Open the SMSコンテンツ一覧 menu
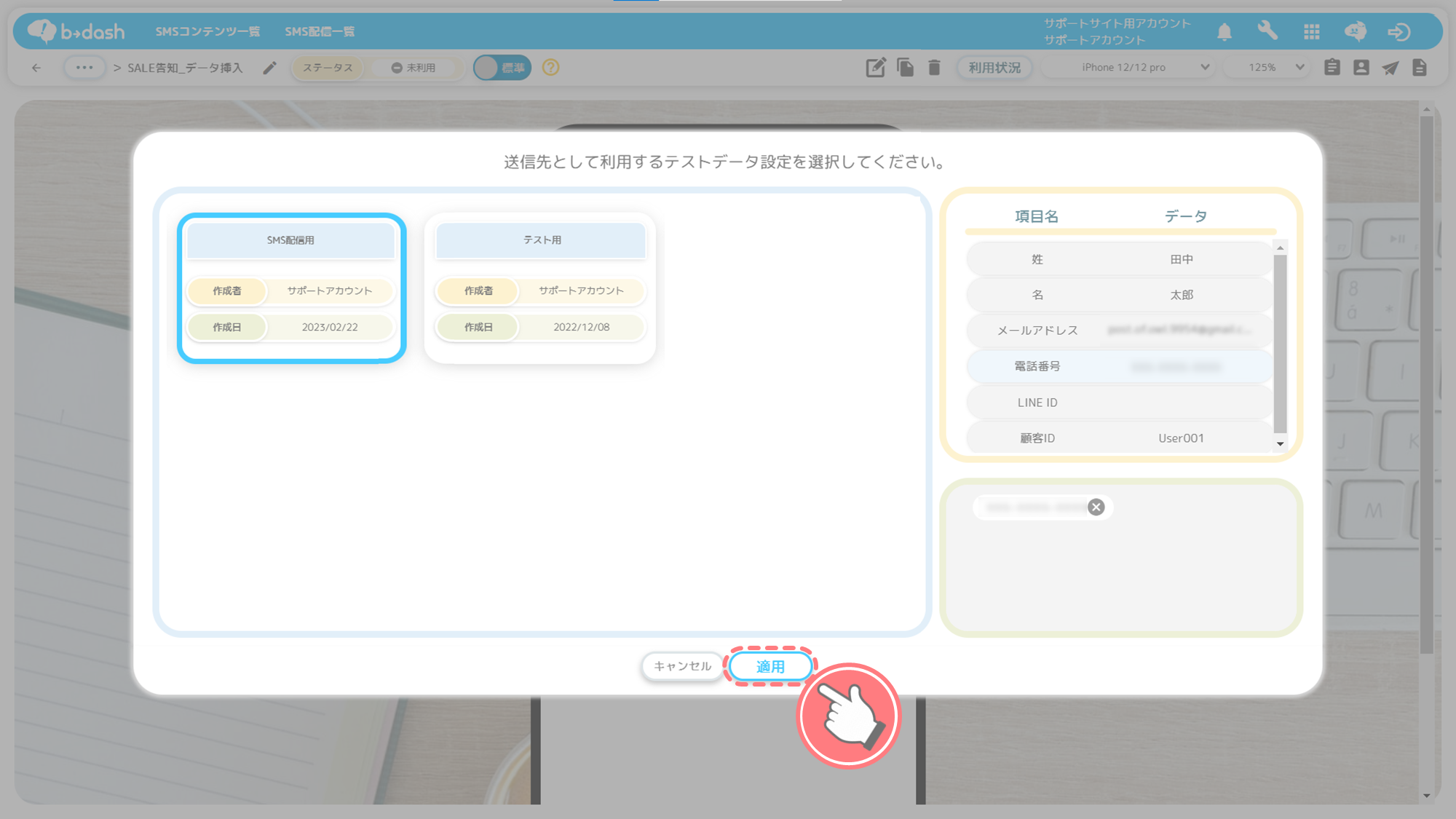Screen dimensions: 1456x819 click(x=207, y=31)
